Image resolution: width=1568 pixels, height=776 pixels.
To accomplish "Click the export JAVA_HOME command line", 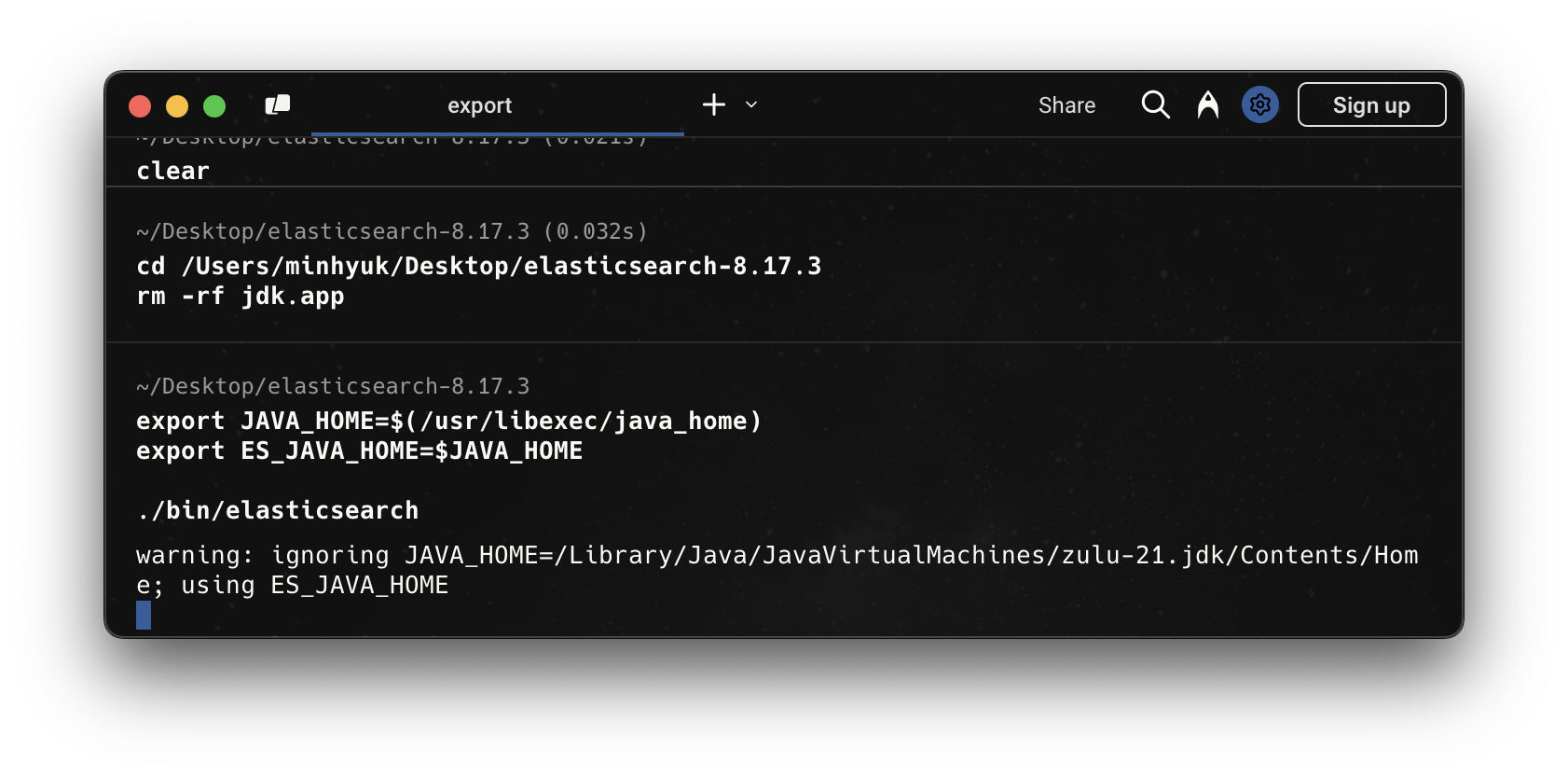I will [x=448, y=421].
